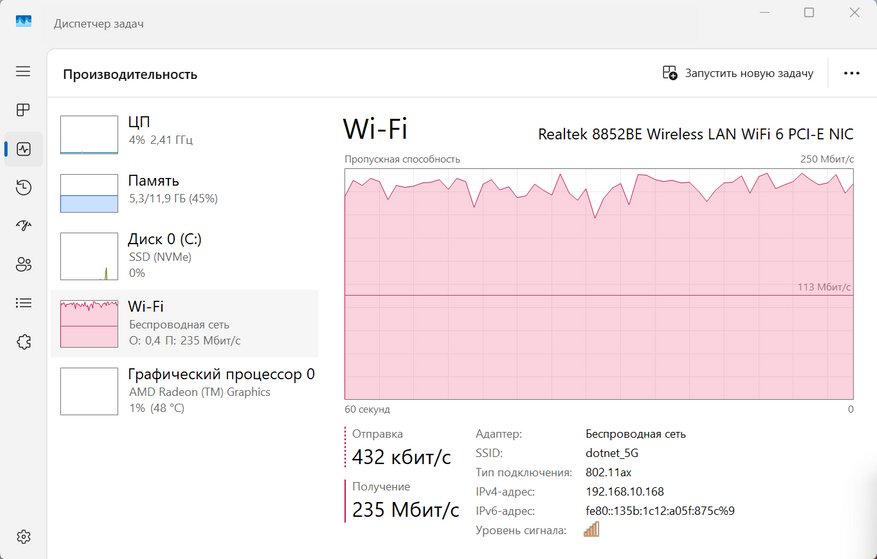Open the Details page icon
Image resolution: width=877 pixels, height=559 pixels.
pyautogui.click(x=23, y=303)
